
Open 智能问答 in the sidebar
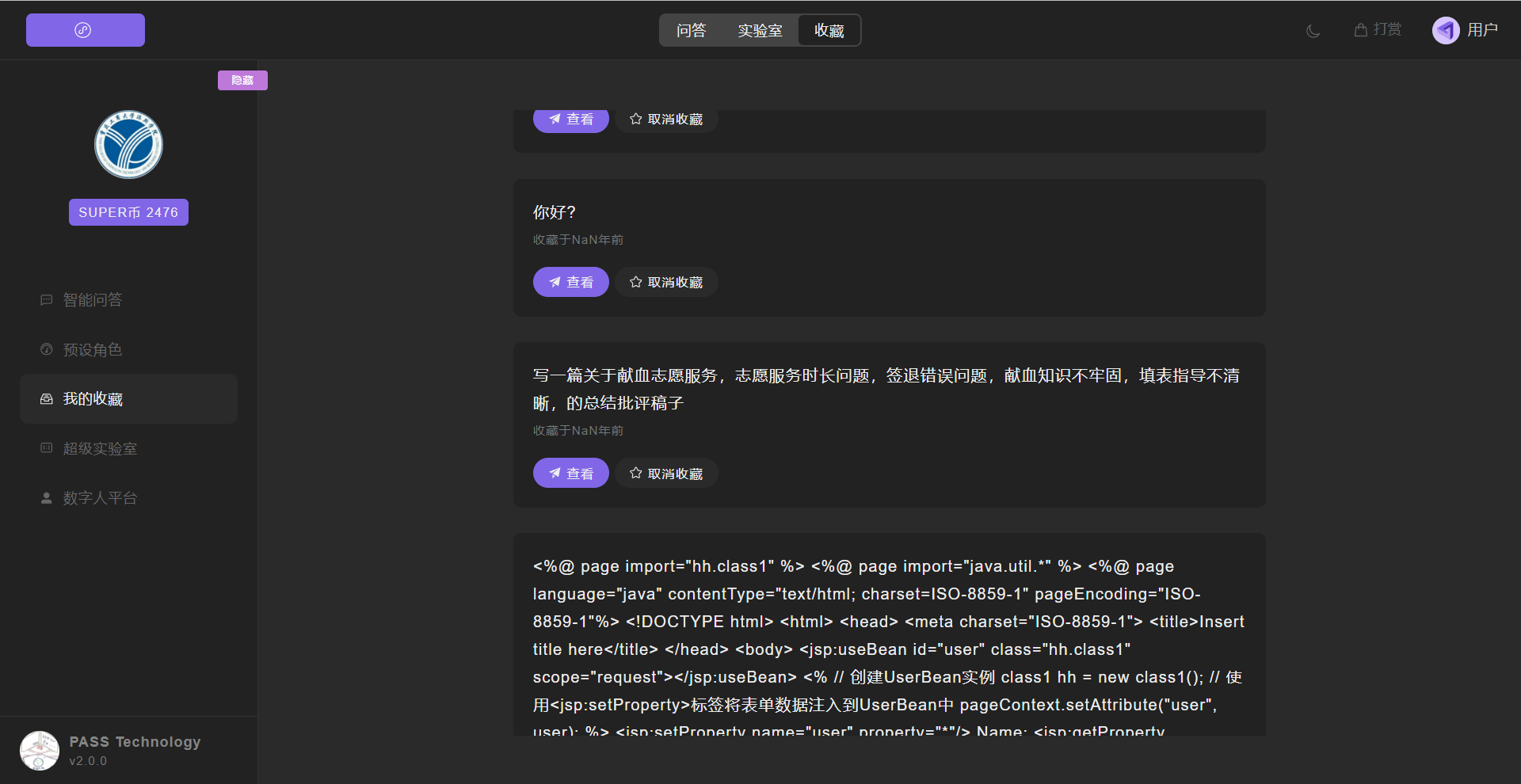point(93,300)
